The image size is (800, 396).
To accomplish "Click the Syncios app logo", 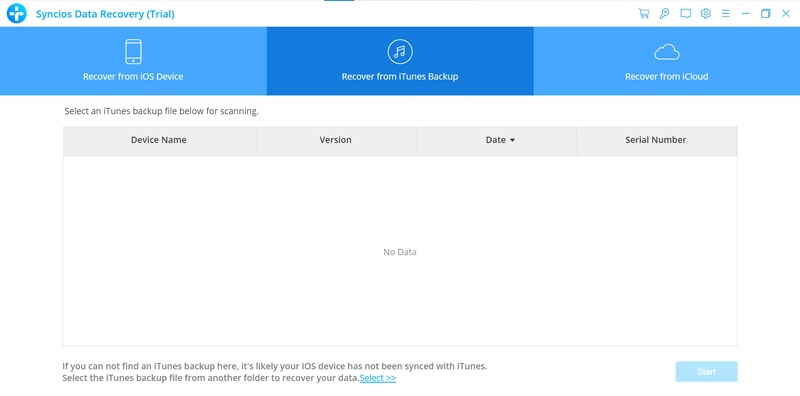I will 16,14.
